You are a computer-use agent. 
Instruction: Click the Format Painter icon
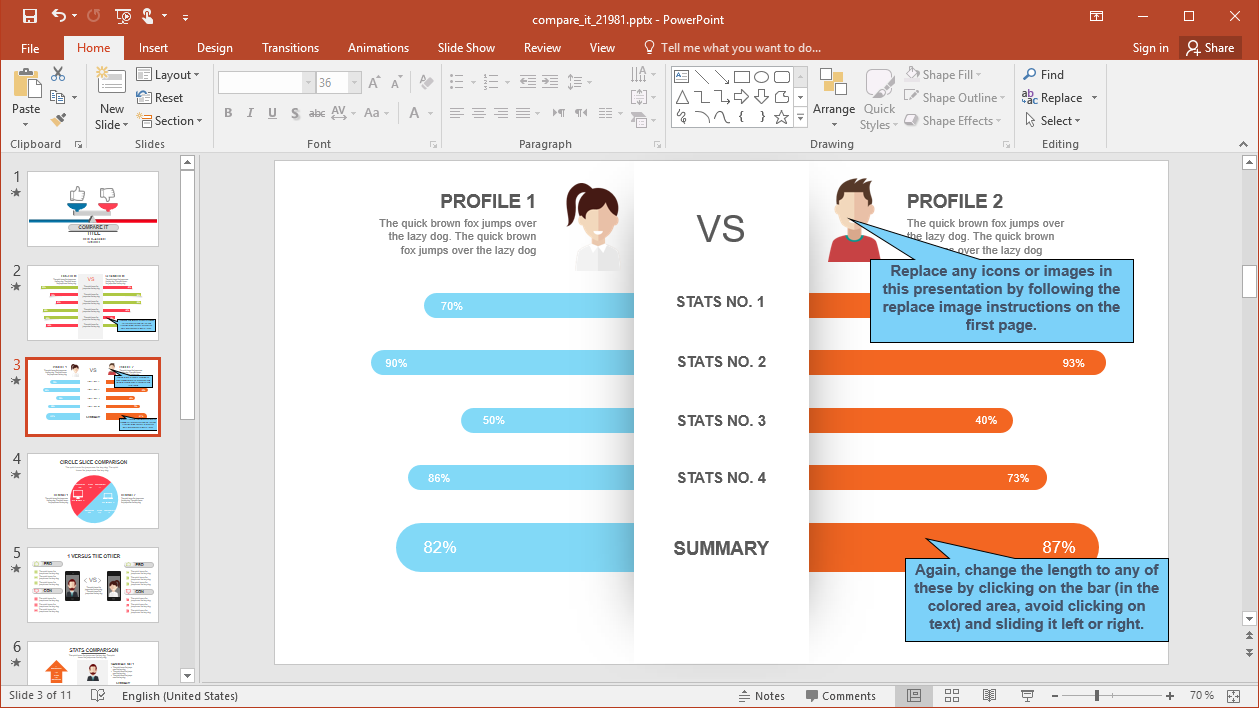click(58, 120)
